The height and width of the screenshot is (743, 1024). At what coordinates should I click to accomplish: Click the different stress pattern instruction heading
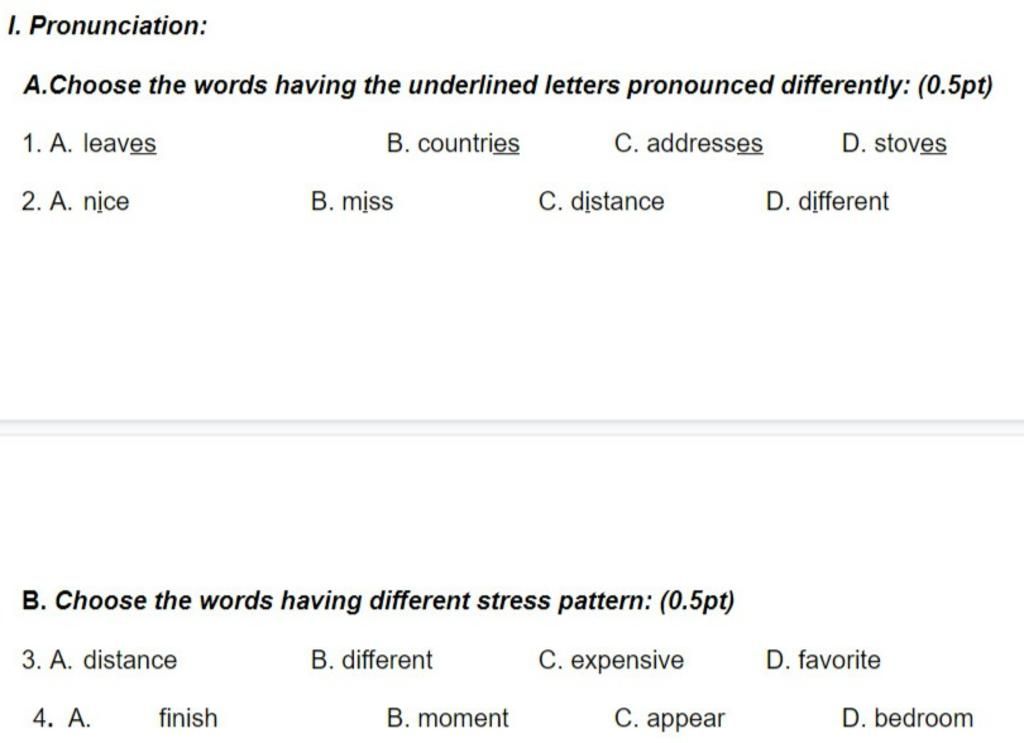[378, 600]
